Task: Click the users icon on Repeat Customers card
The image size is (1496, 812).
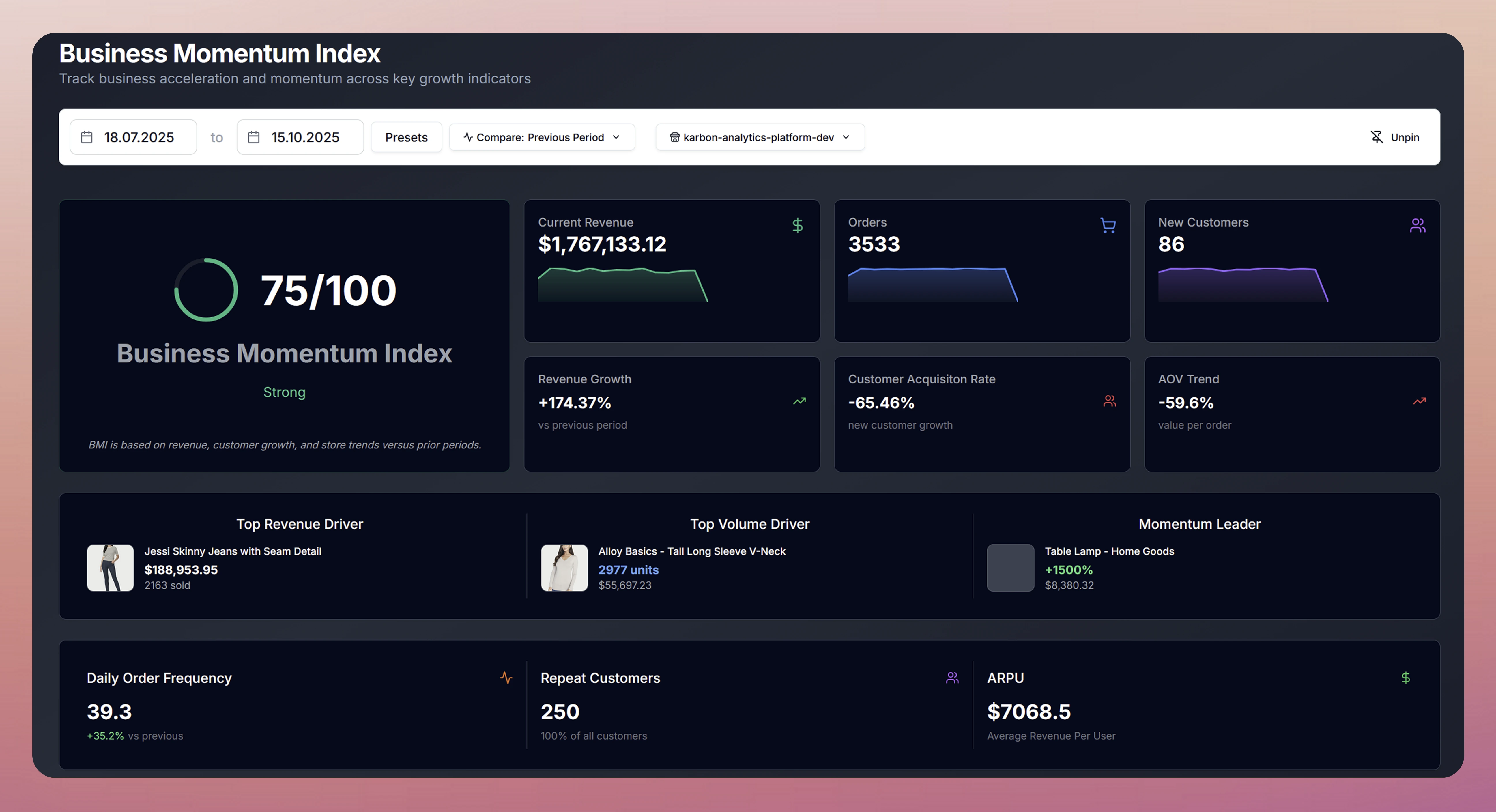Action: pyautogui.click(x=952, y=677)
